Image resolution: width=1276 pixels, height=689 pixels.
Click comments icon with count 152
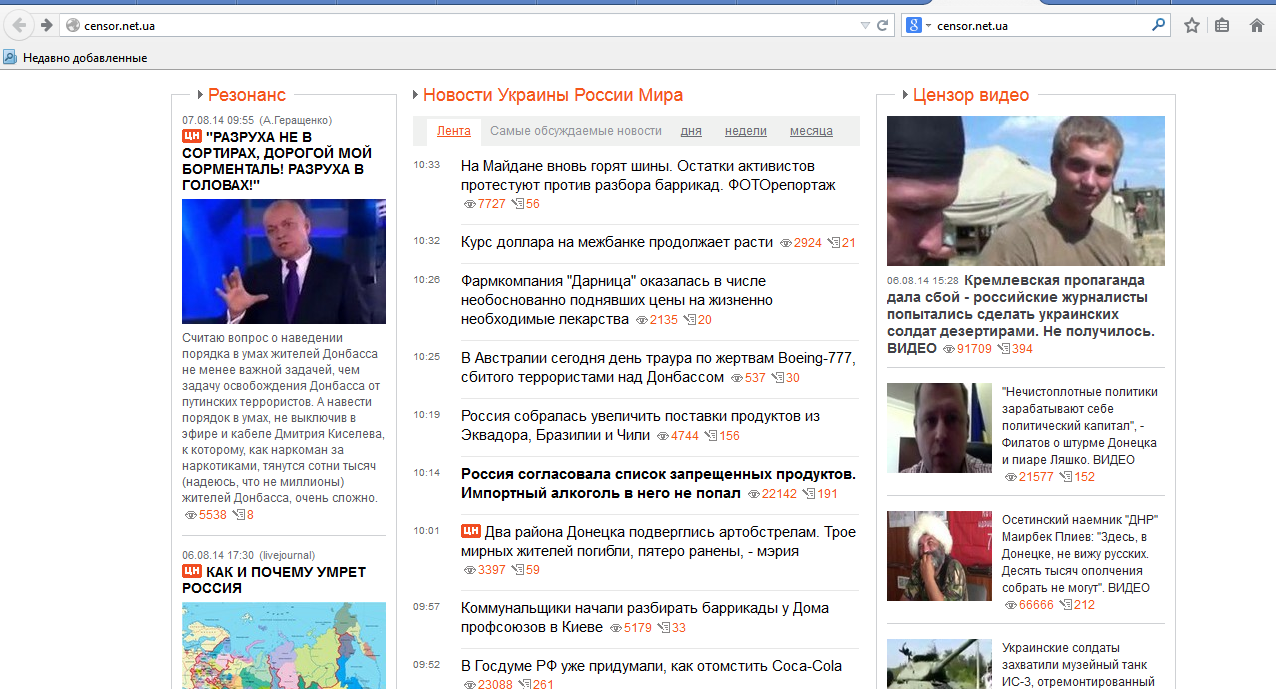pos(1065,477)
